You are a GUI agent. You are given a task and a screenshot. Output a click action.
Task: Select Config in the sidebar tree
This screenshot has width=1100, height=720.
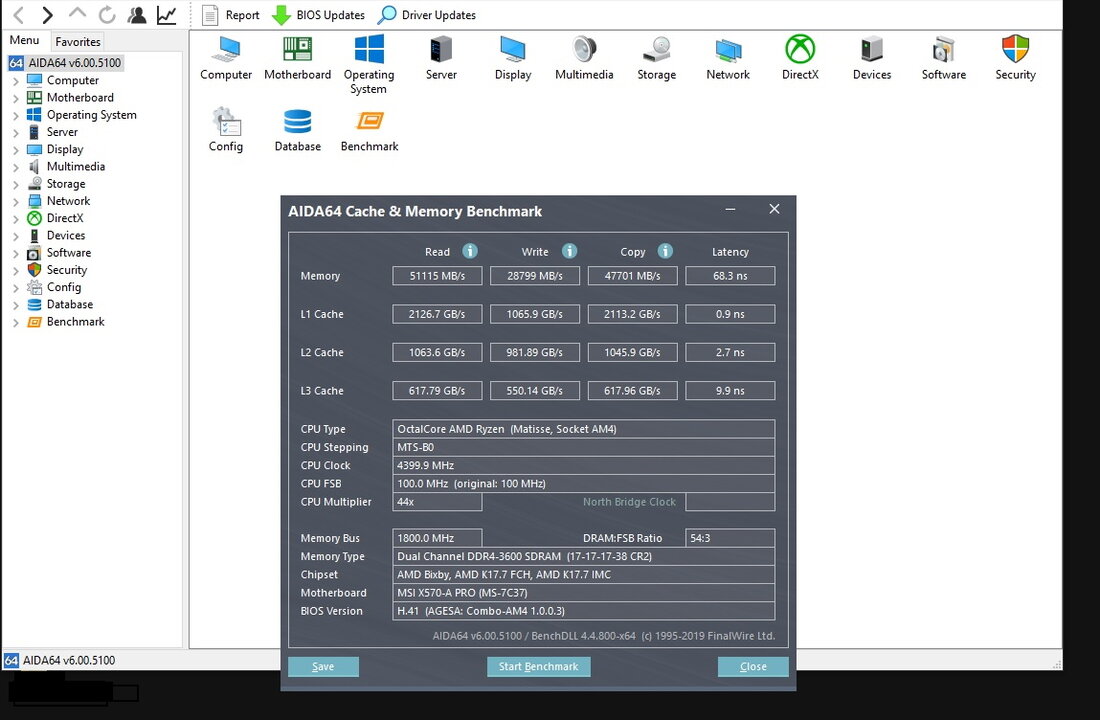point(64,287)
